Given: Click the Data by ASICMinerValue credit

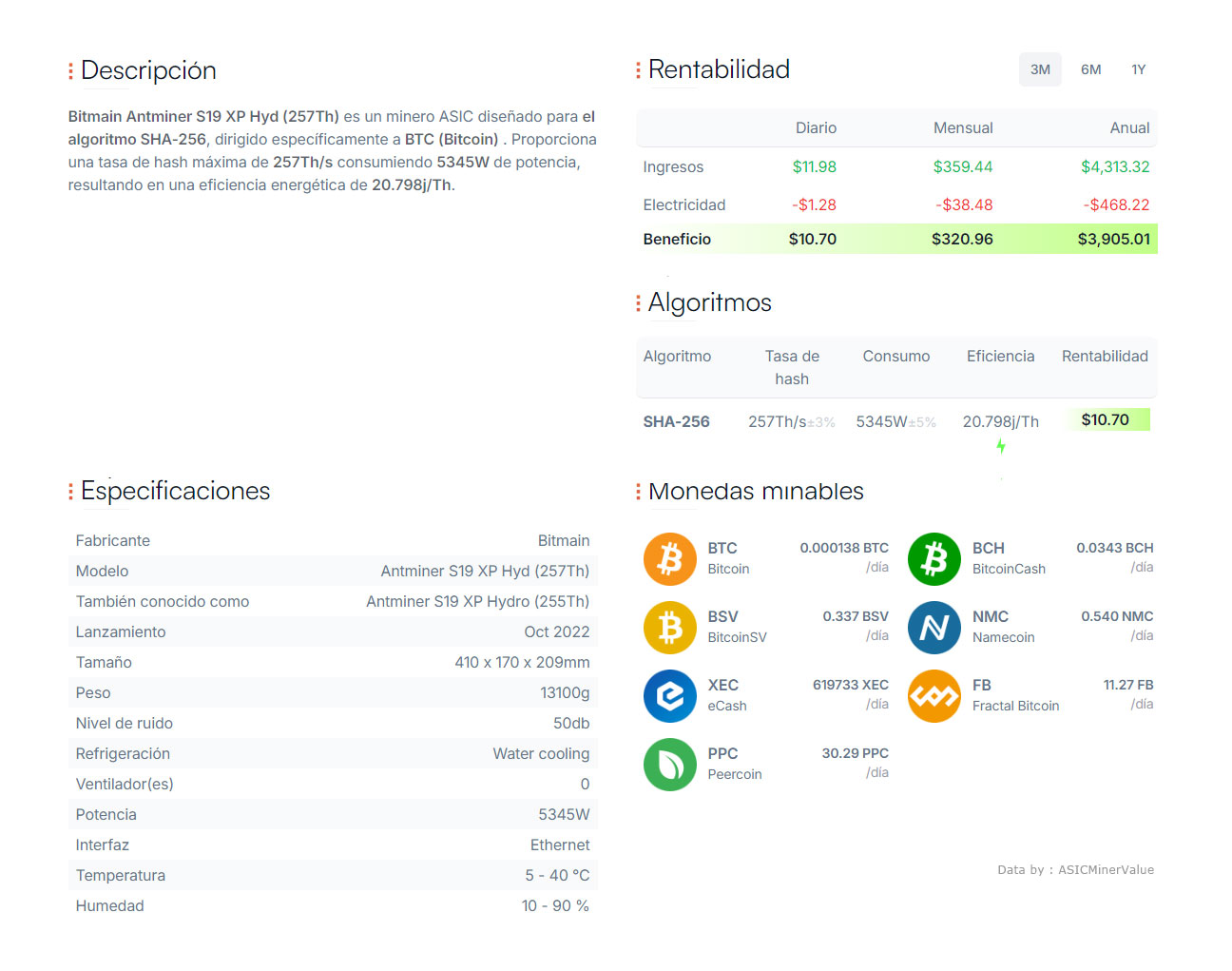Looking at the screenshot, I should (x=1075, y=869).
